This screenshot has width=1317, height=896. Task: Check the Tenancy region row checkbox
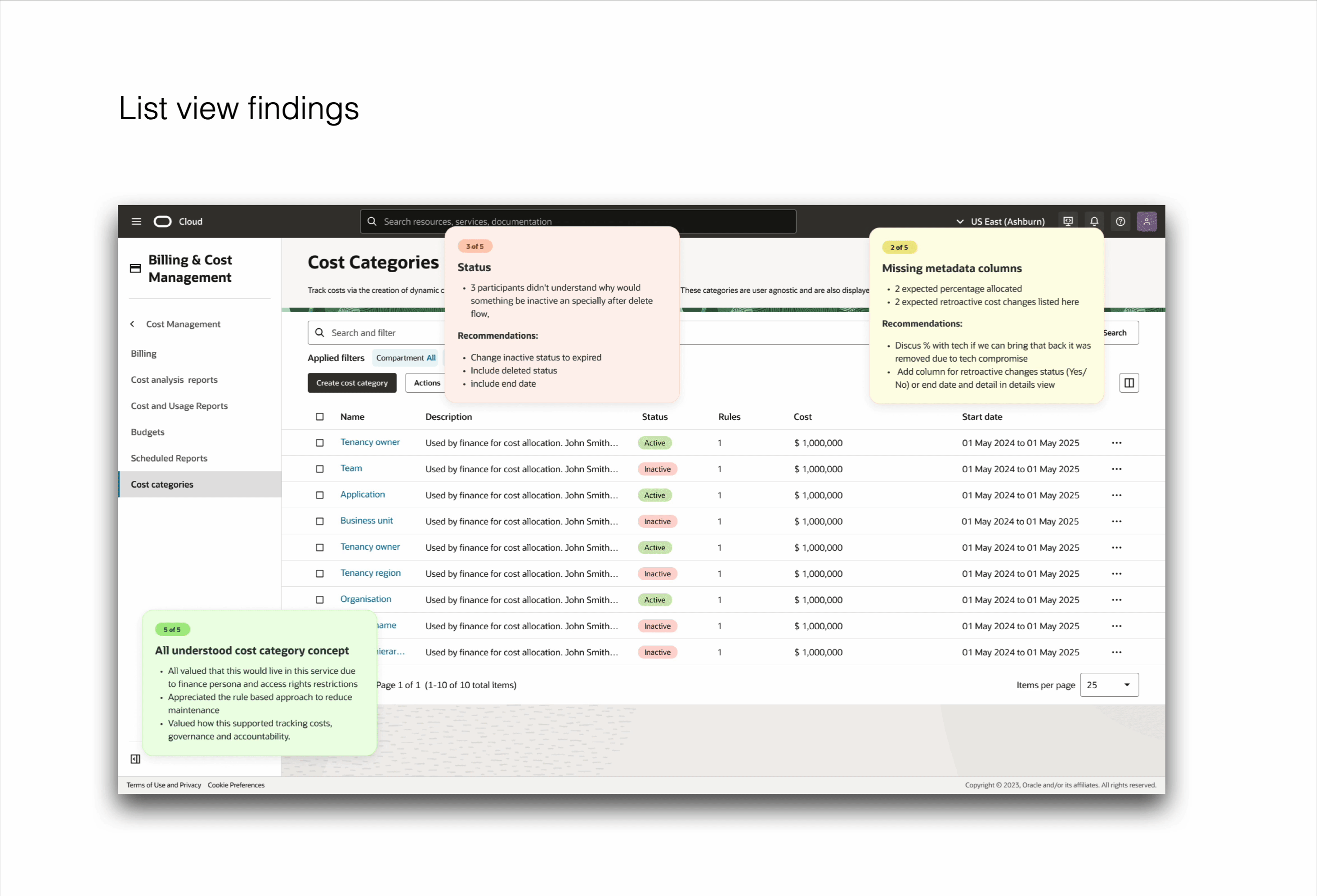coord(320,574)
